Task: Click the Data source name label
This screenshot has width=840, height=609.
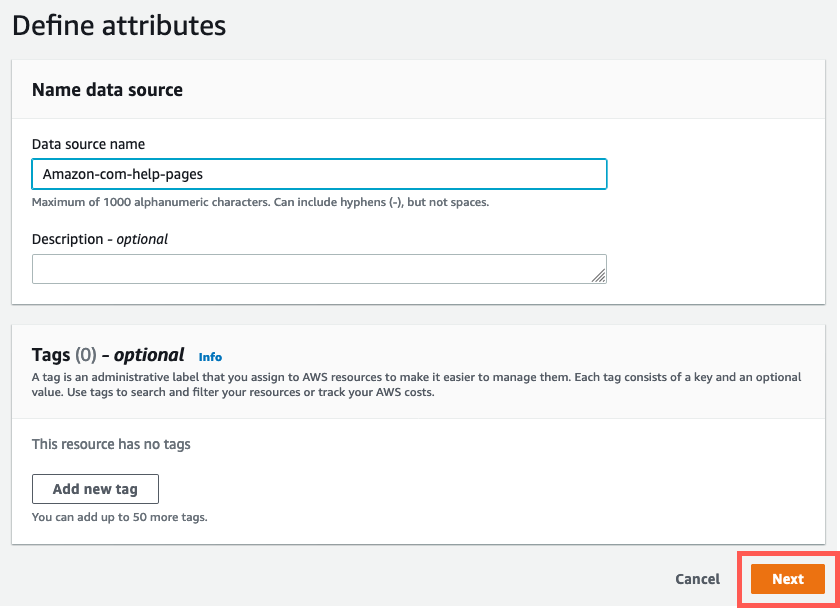Action: tap(88, 145)
